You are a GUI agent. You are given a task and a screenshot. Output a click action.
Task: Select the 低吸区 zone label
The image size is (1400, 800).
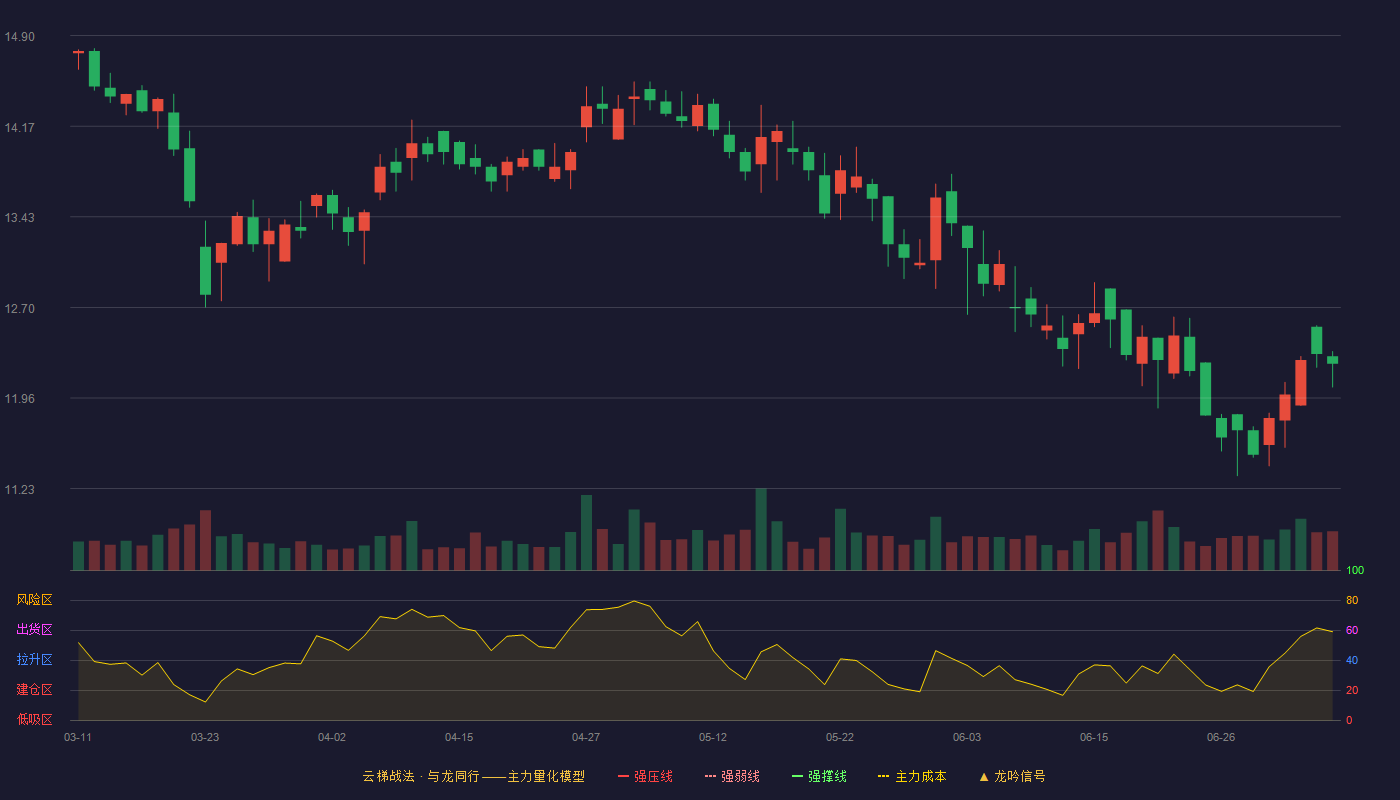tap(34, 719)
